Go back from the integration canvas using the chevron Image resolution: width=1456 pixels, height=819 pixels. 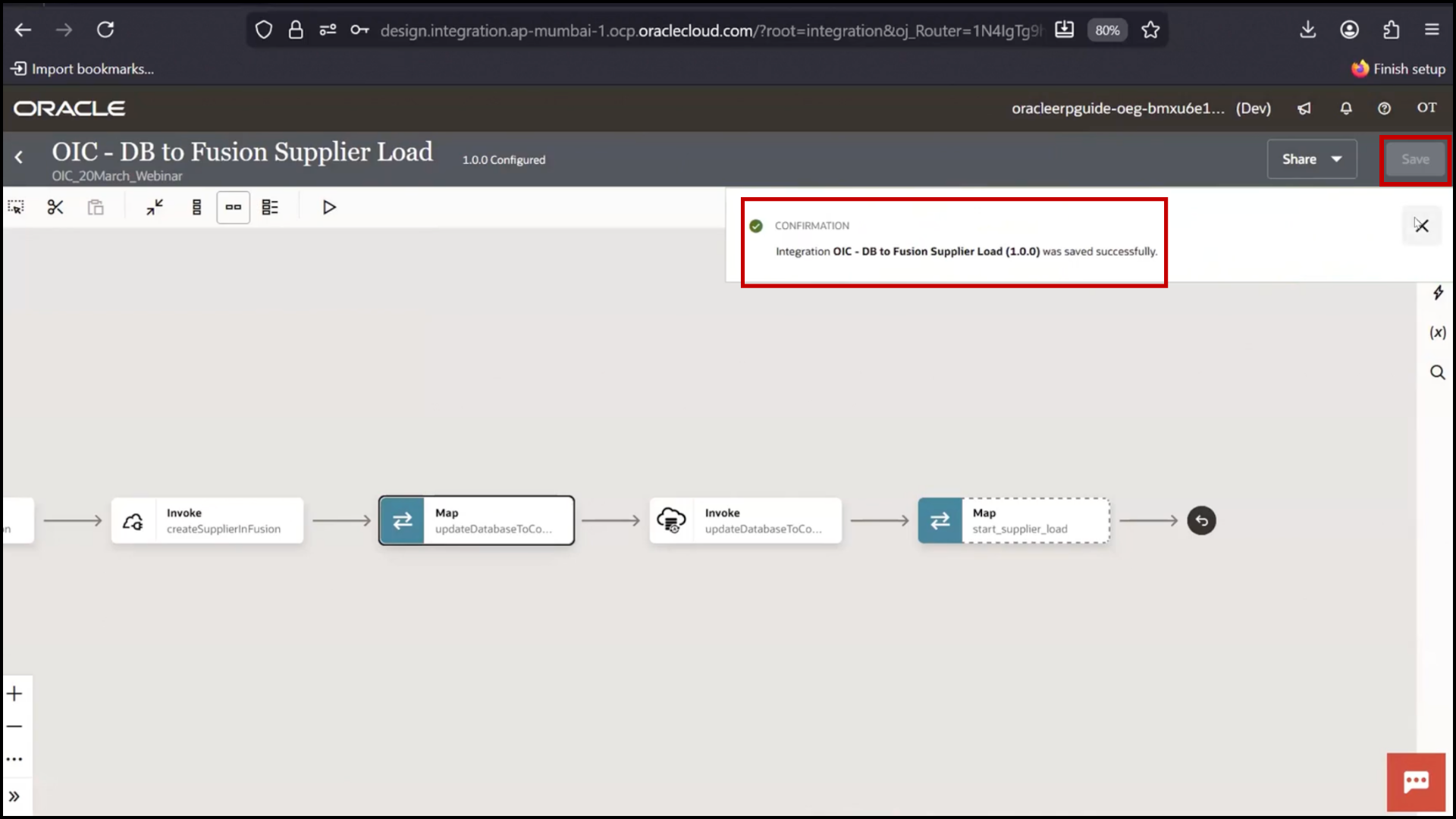point(19,157)
